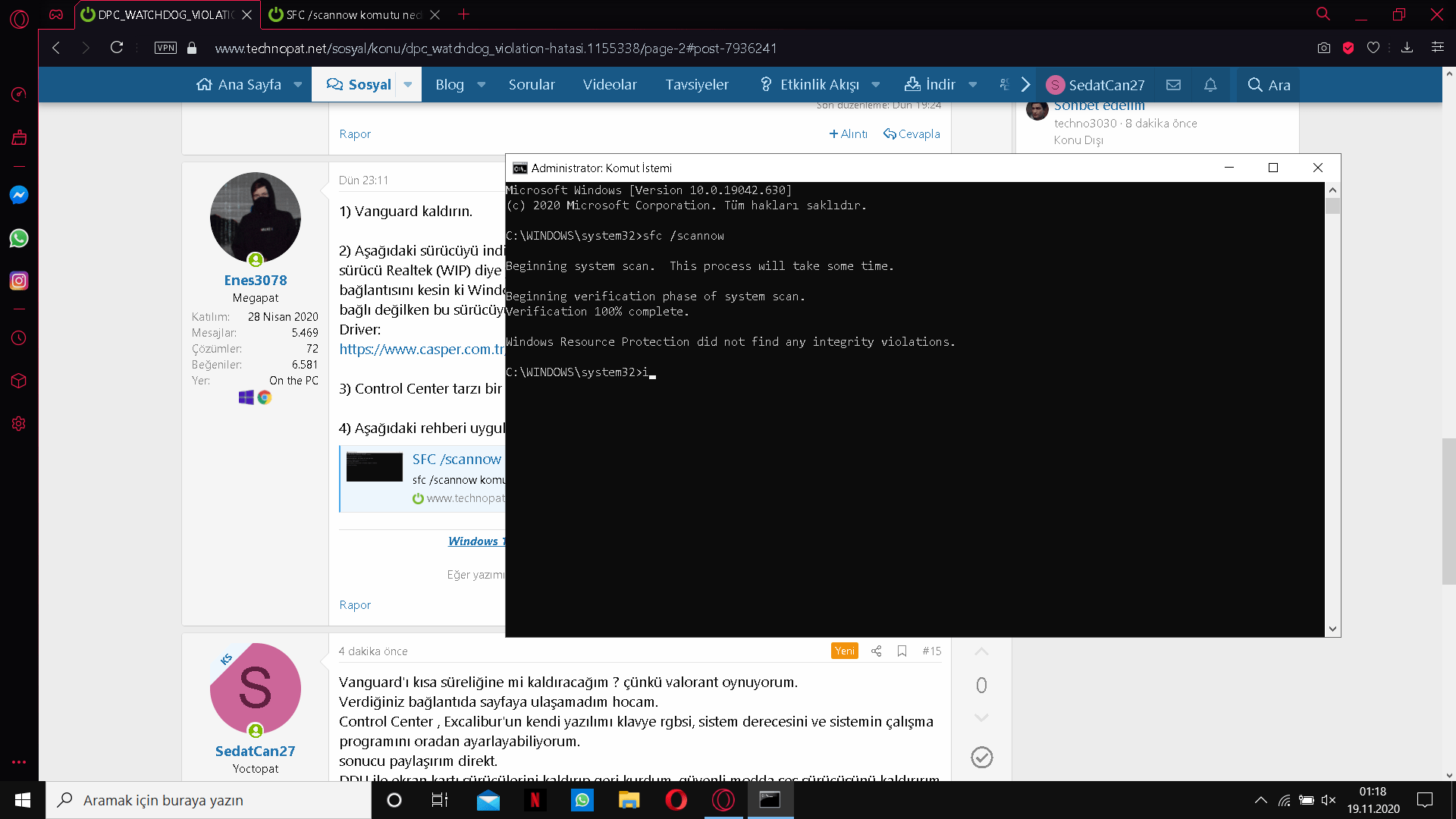Viewport: 1456px width, 819px height.
Task: Click the command prompt scrollbar down arrow
Action: pyautogui.click(x=1332, y=629)
